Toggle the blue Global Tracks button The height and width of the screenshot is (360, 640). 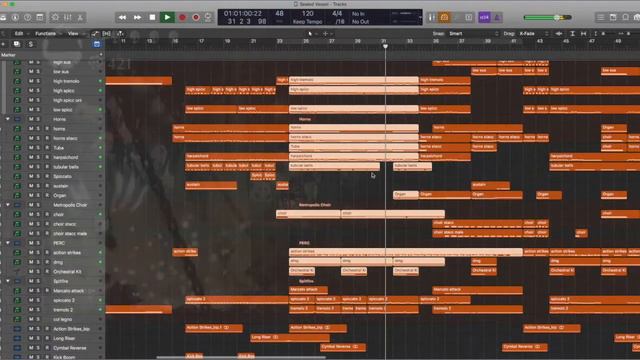[x=97, y=44]
